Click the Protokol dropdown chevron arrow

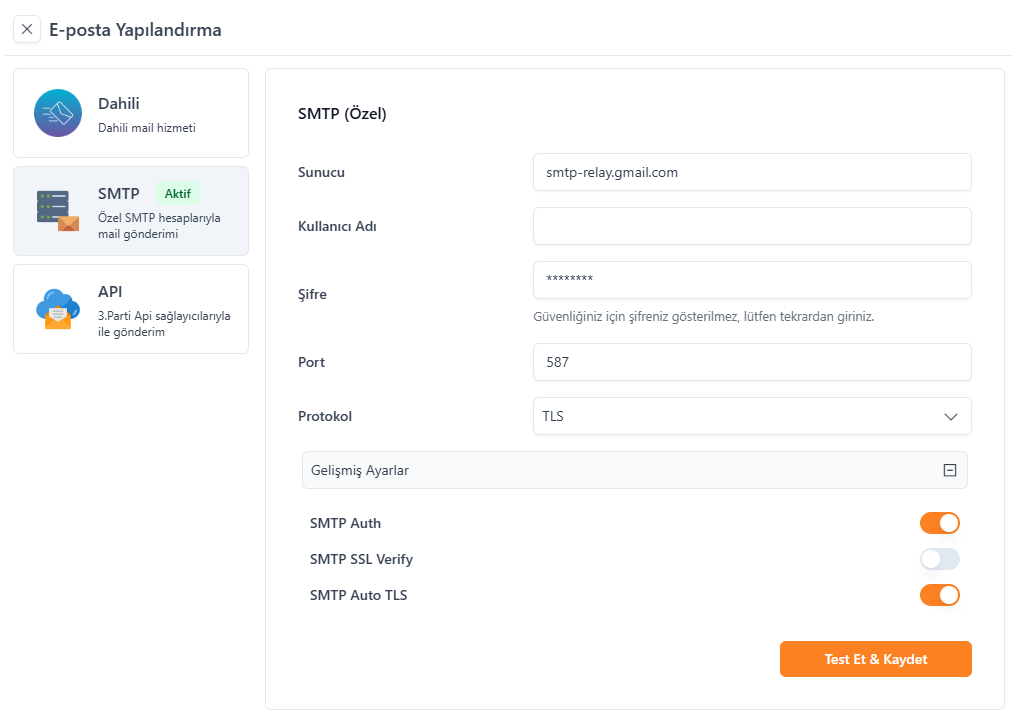point(950,416)
